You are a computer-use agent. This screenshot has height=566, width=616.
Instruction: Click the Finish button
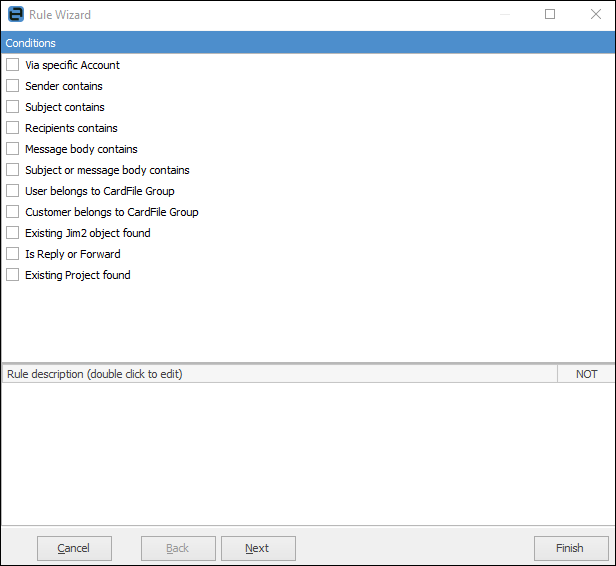click(x=571, y=548)
